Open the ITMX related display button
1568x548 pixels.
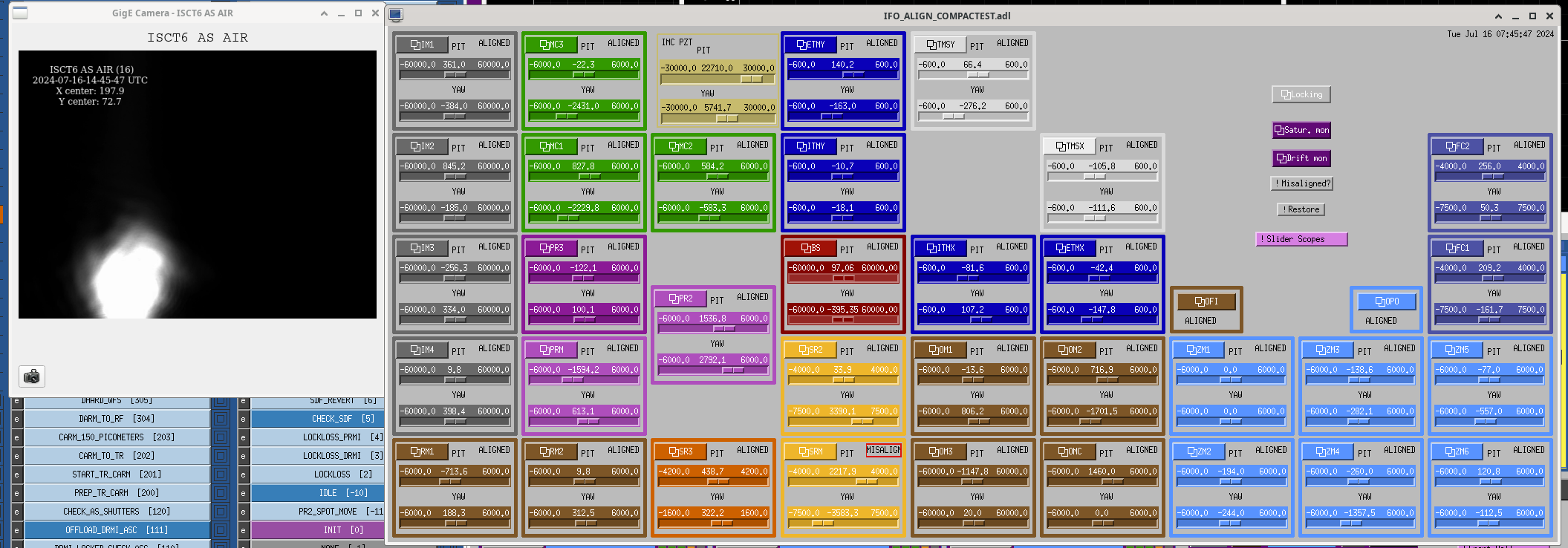click(940, 248)
